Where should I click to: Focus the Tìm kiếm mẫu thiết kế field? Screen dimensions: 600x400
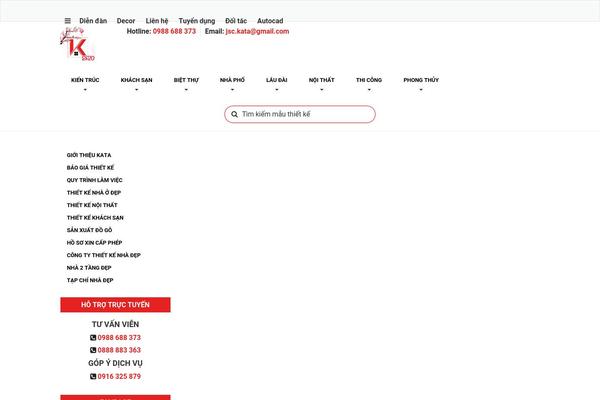tap(300, 114)
